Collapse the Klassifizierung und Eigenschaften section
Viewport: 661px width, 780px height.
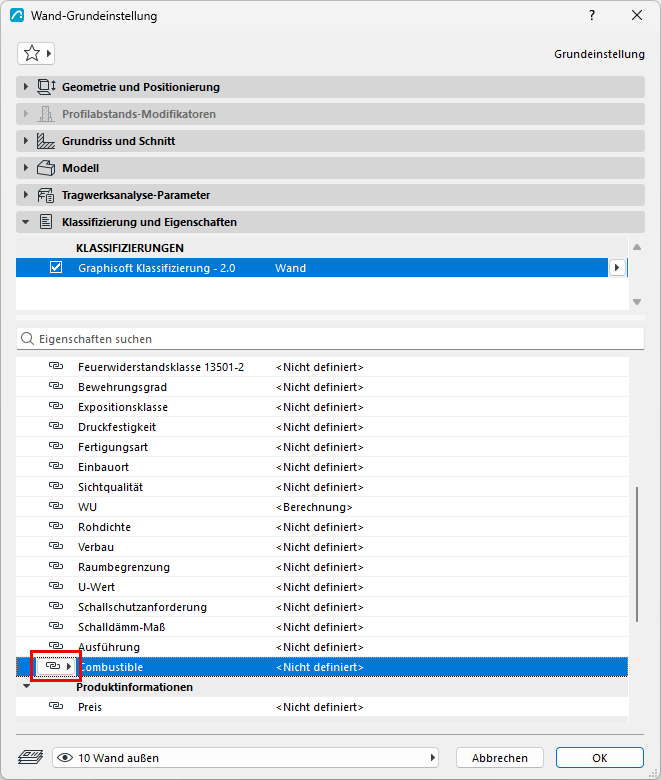point(26,222)
